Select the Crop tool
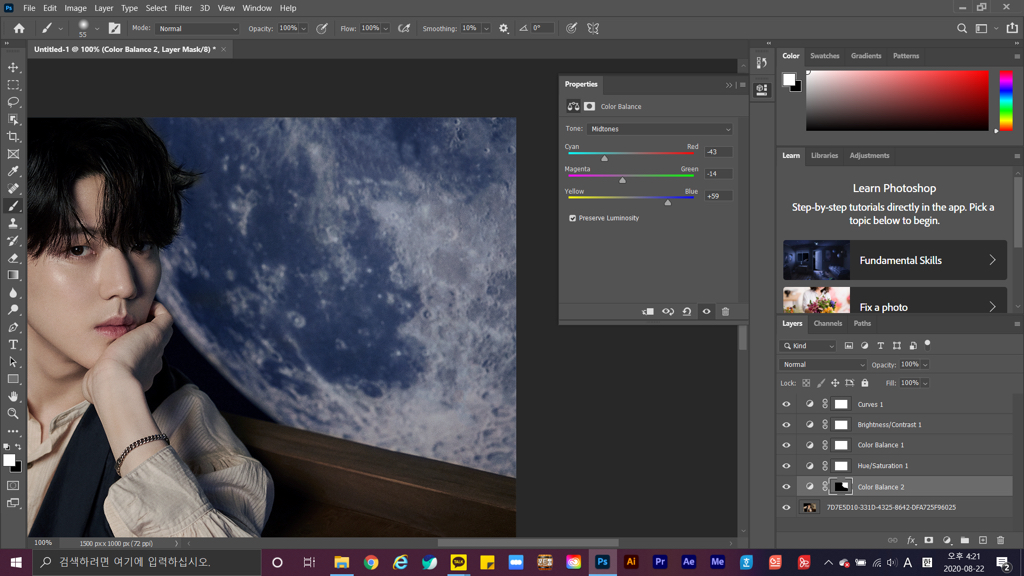This screenshot has height=576, width=1024. tap(13, 136)
